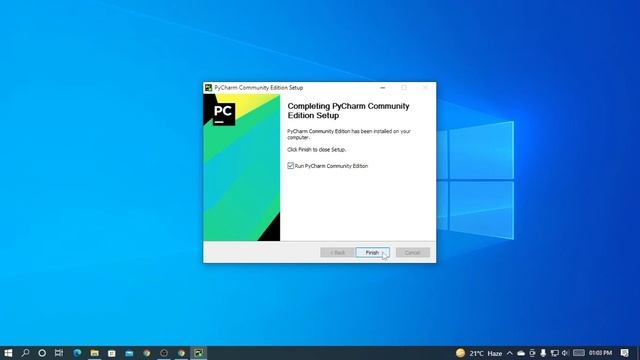Viewport: 640px width, 360px height.
Task: Click the greyed-out Back button
Action: coord(337,253)
